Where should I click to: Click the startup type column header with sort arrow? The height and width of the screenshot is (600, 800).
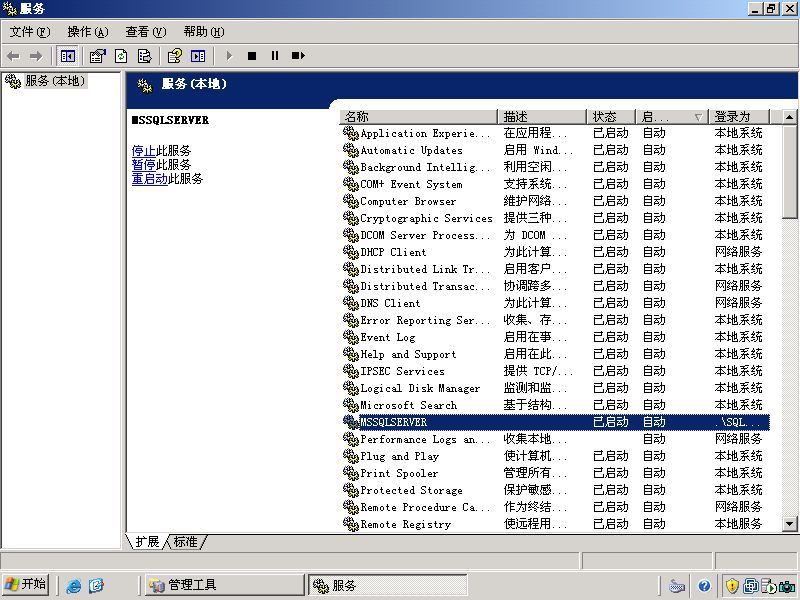pyautogui.click(x=672, y=117)
